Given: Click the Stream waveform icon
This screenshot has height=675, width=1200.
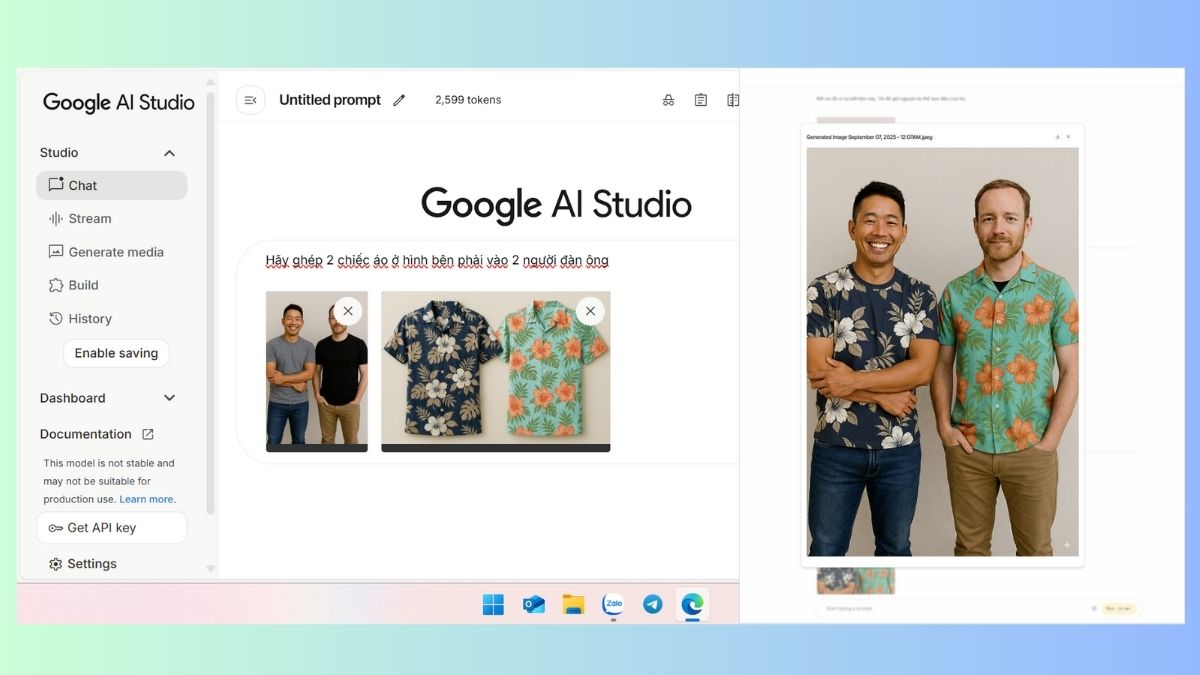Looking at the screenshot, I should pyautogui.click(x=56, y=218).
